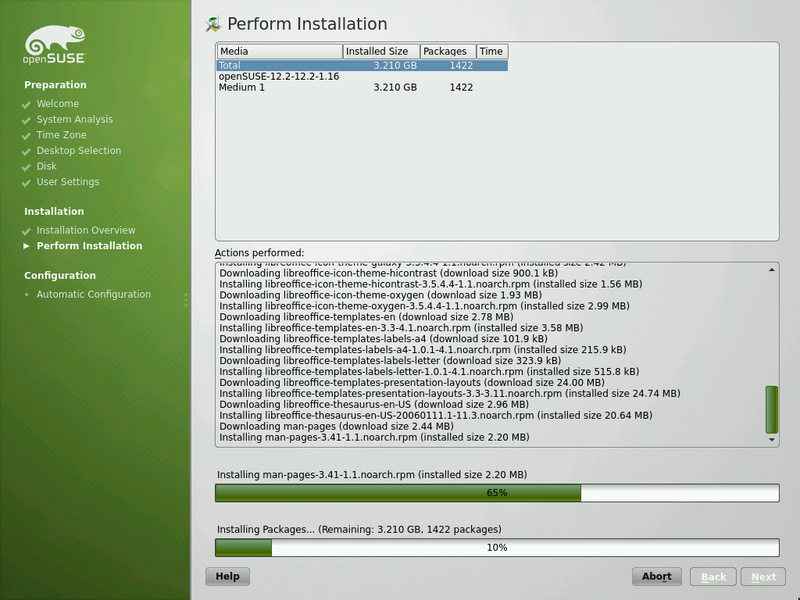Click the Perform Installation sidebar step

pyautogui.click(x=89, y=246)
